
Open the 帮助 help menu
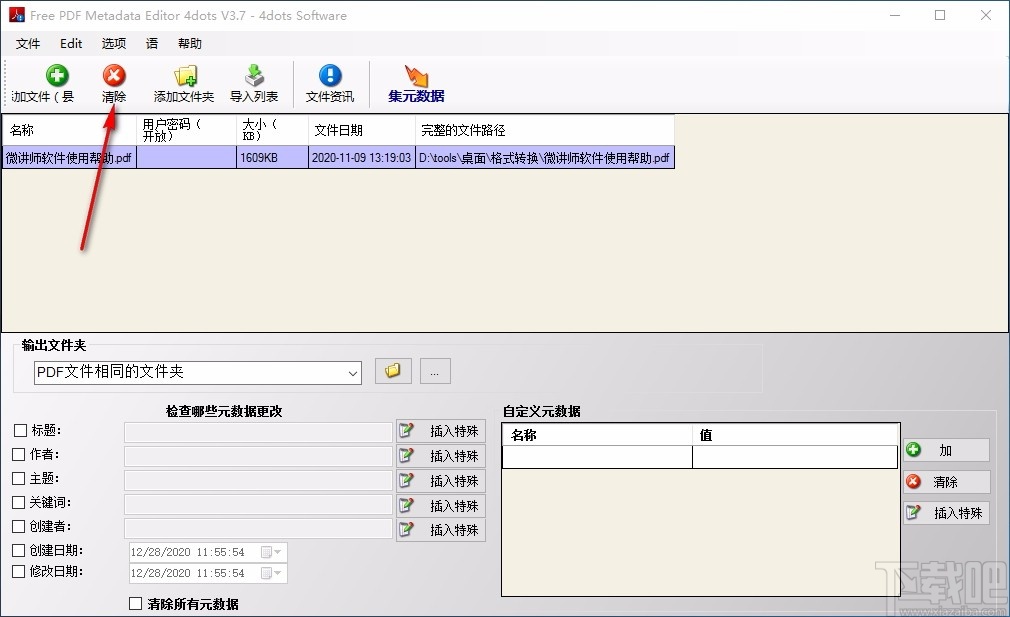pos(190,43)
